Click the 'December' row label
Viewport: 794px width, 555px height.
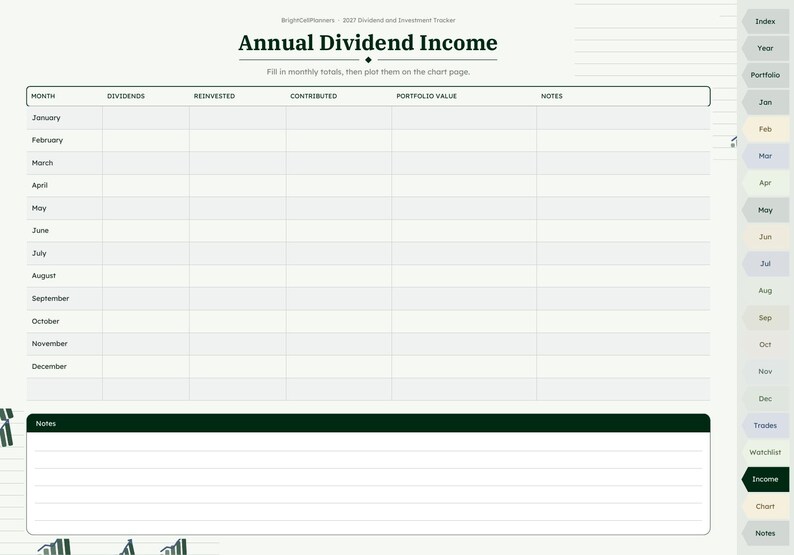click(x=49, y=367)
